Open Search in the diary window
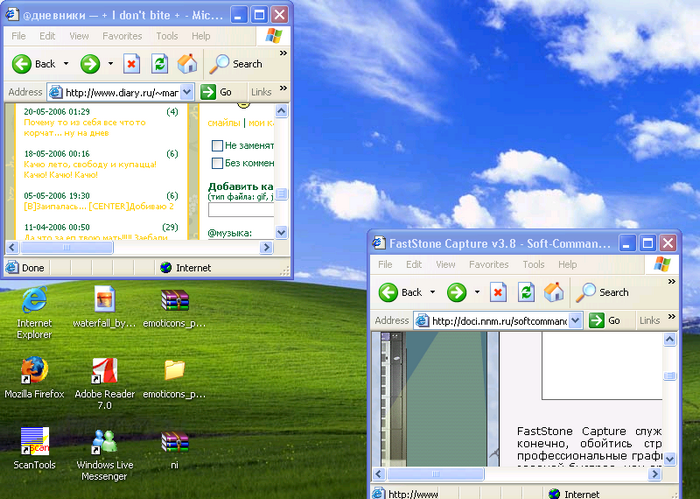 point(236,64)
